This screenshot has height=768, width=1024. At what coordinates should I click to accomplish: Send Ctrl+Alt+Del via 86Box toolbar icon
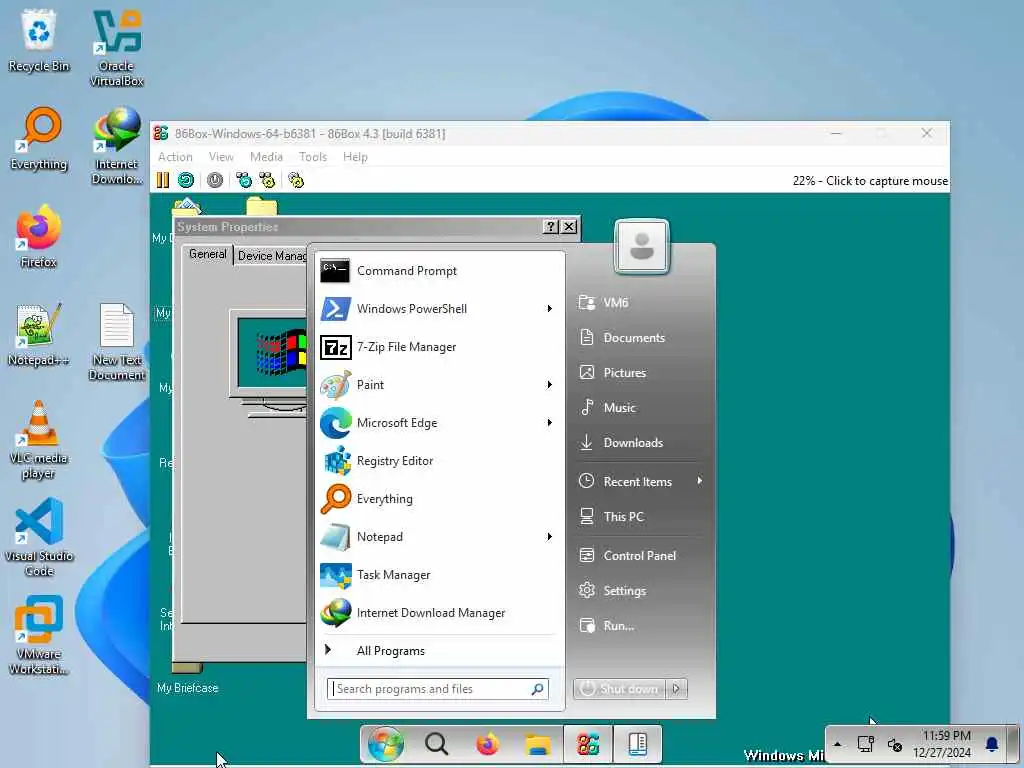pos(244,180)
